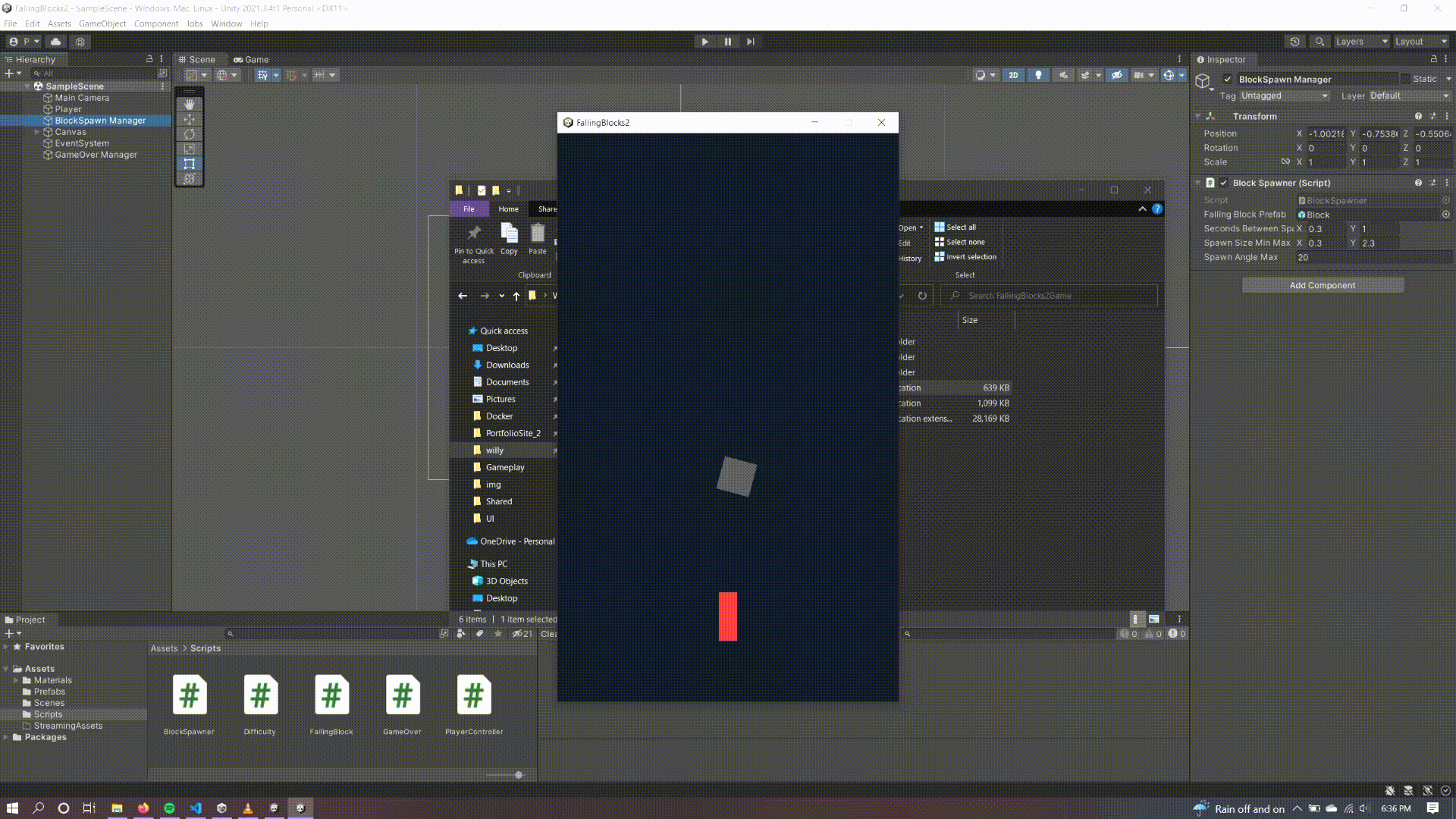Toggle scene lighting bulb icon
Viewport: 1456px width, 819px height.
[1038, 75]
